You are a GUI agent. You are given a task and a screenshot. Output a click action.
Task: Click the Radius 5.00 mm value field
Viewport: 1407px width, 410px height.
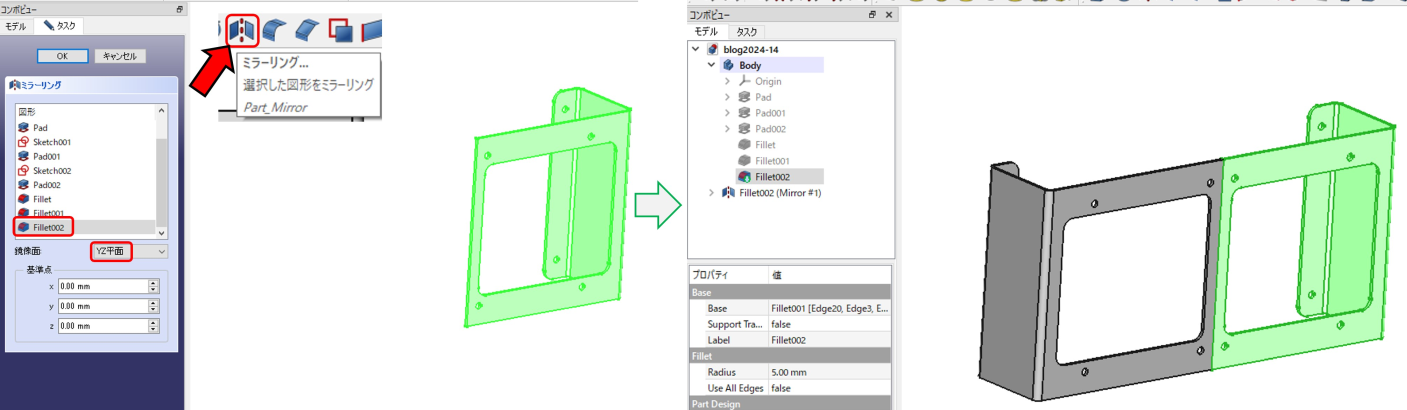coord(830,372)
